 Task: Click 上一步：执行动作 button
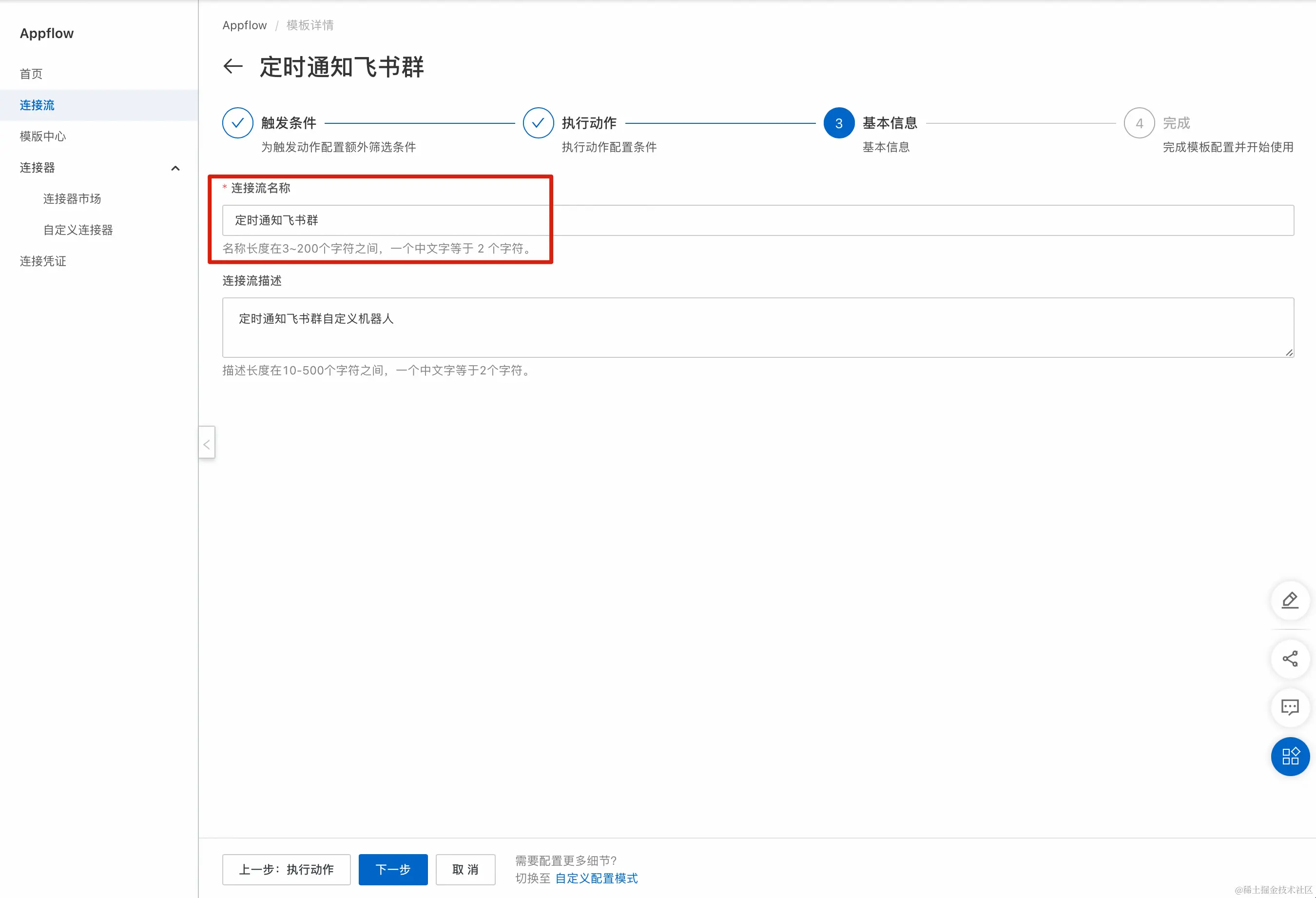point(286,870)
